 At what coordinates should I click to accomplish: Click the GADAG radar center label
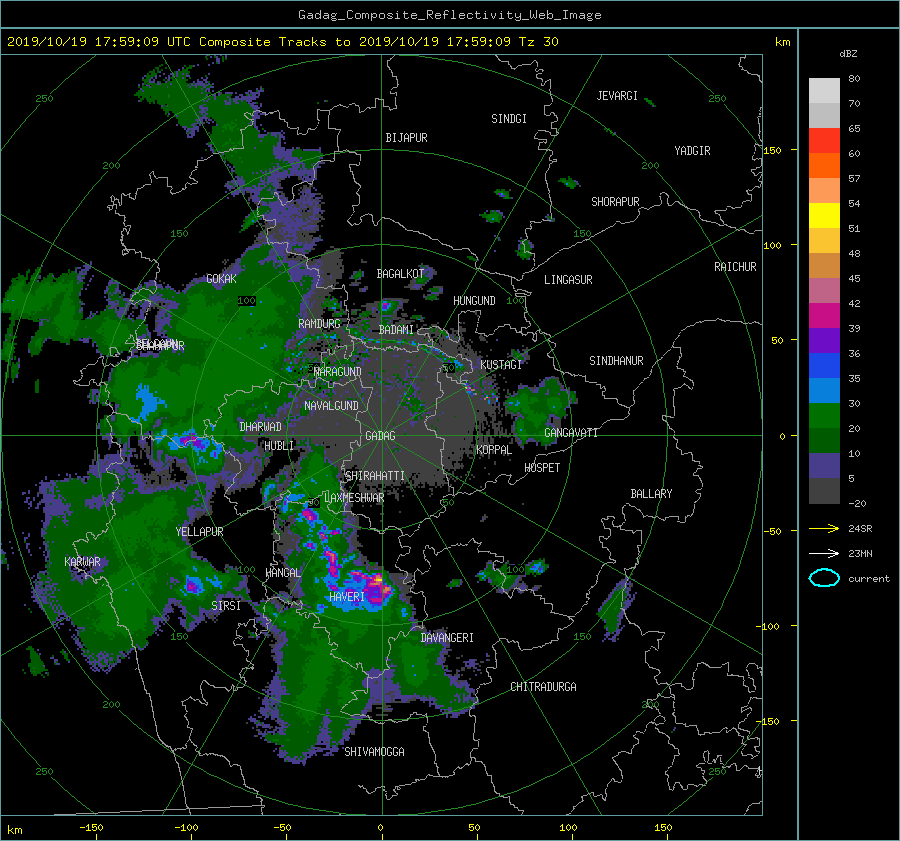(x=380, y=436)
